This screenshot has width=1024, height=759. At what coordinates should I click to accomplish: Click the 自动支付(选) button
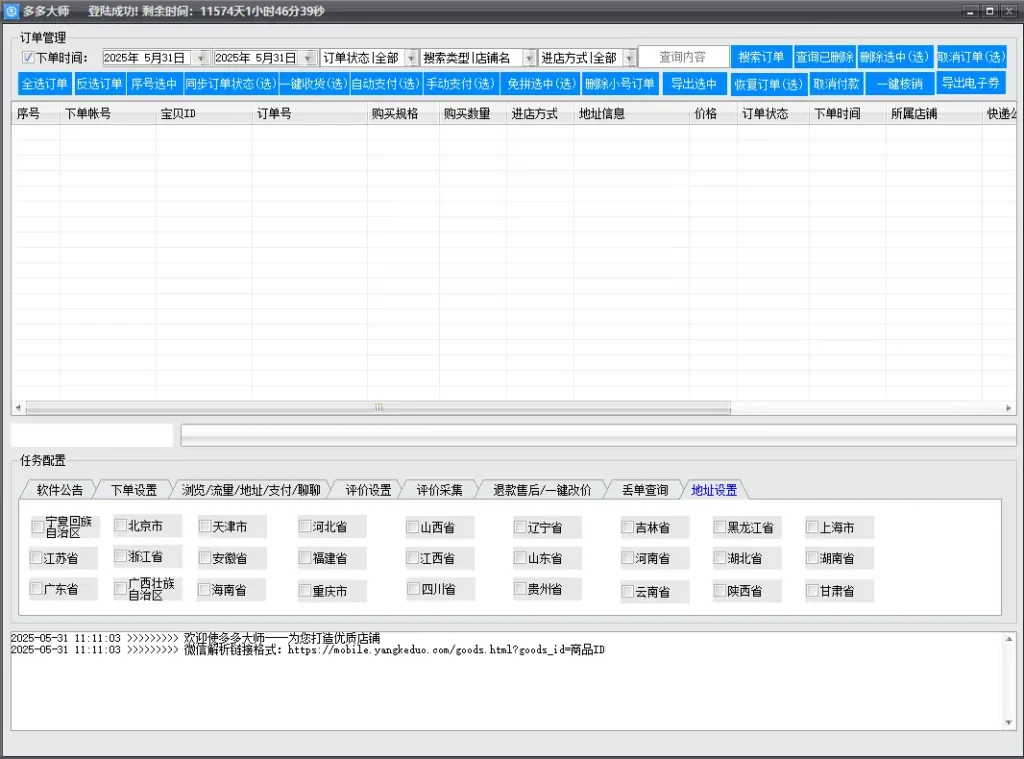pyautogui.click(x=385, y=84)
